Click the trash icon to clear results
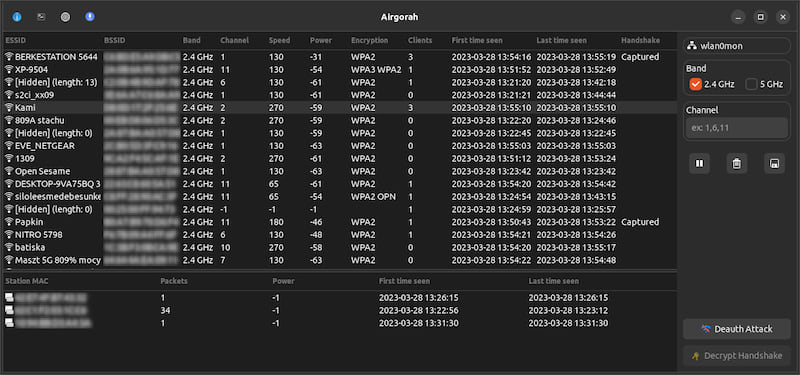Image resolution: width=800 pixels, height=375 pixels. click(737, 164)
